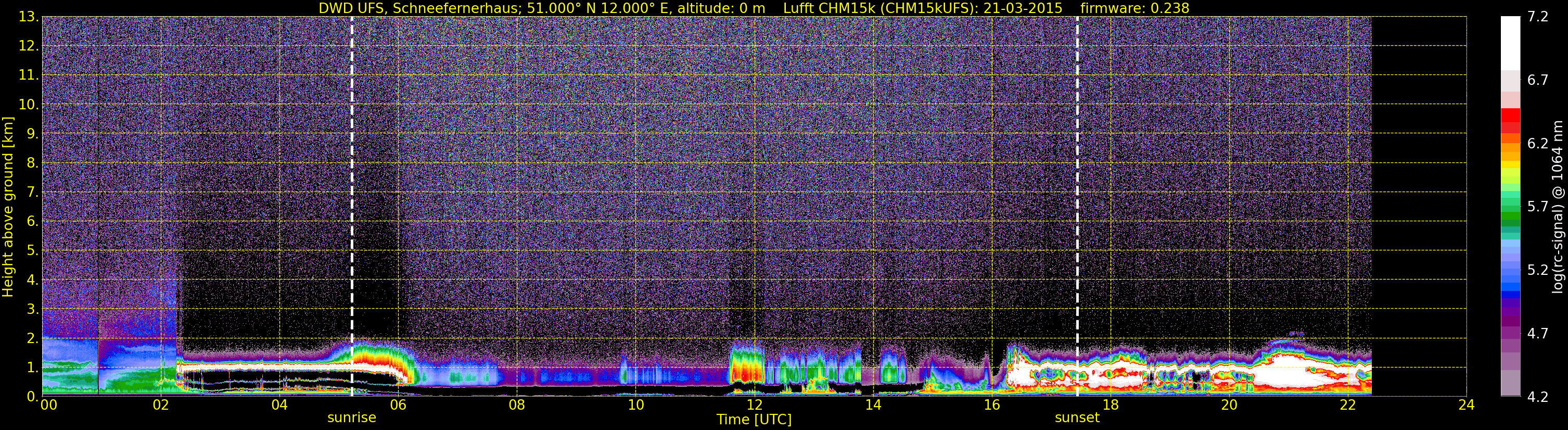The image size is (1568, 430).
Task: Click the '3.' height tick label
Action: point(32,309)
